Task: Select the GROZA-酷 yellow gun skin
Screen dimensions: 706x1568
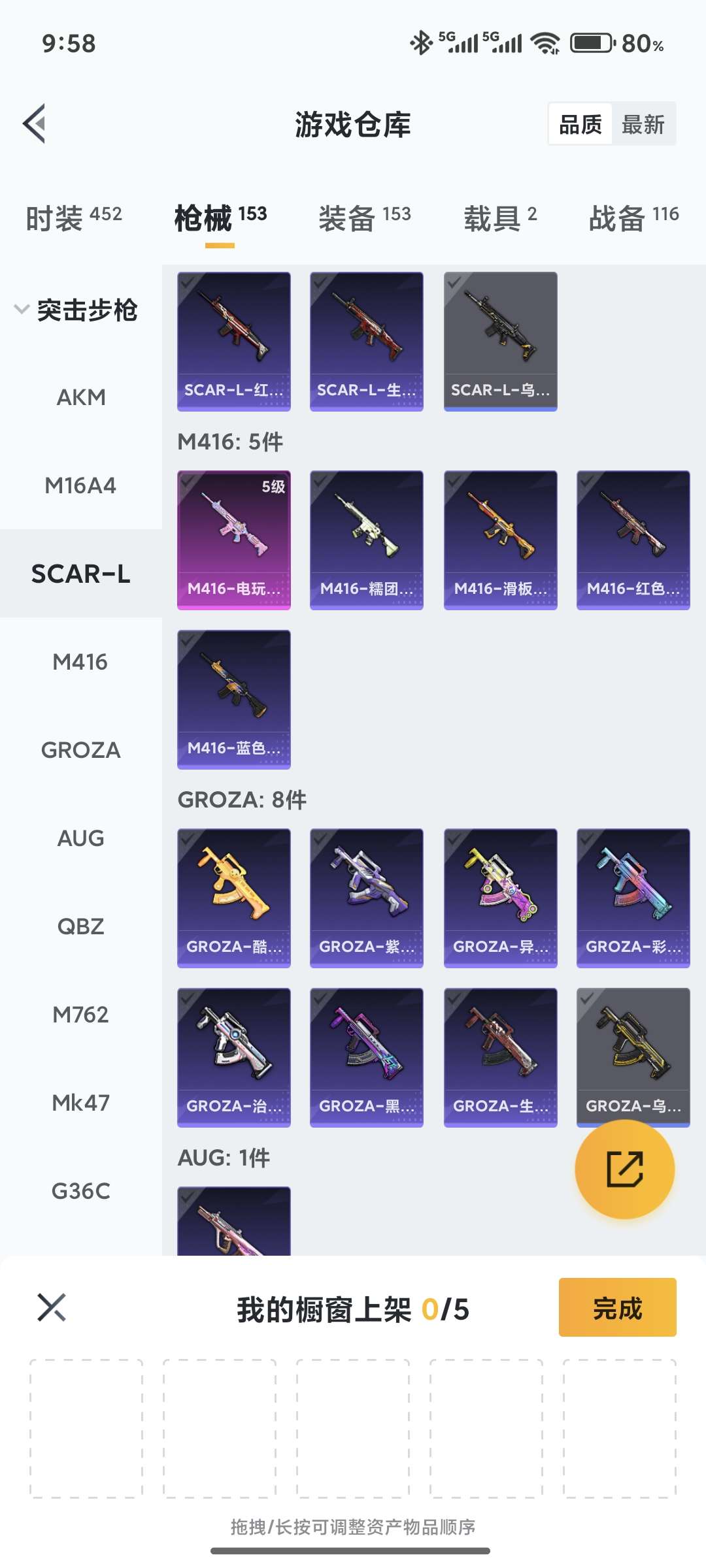Action: (234, 898)
